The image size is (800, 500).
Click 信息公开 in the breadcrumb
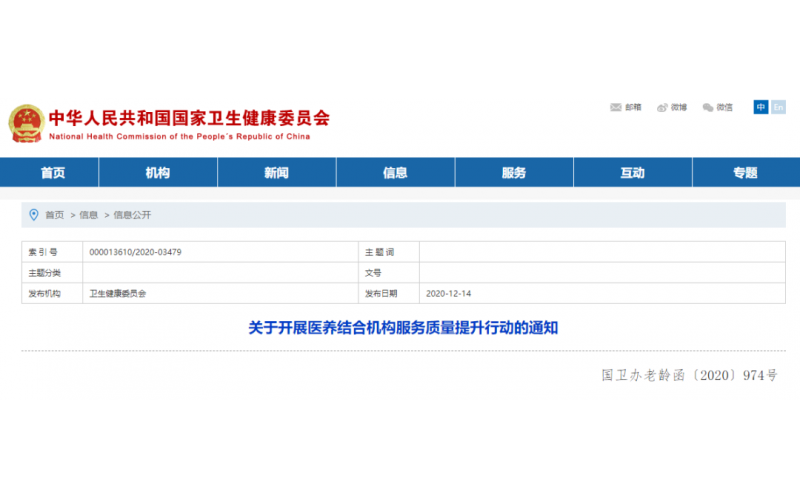[132, 215]
